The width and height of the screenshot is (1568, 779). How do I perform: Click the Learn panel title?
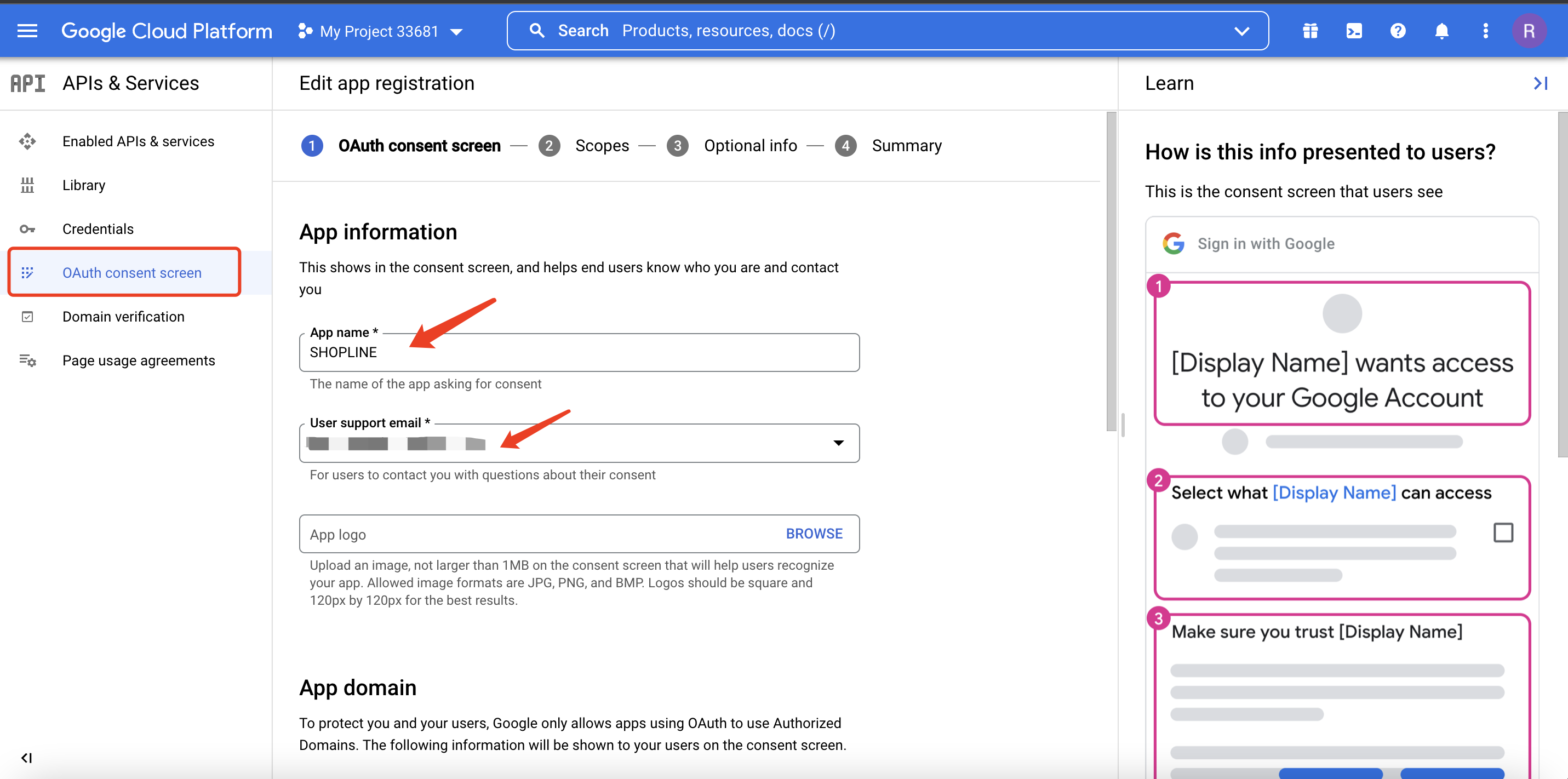(1169, 83)
